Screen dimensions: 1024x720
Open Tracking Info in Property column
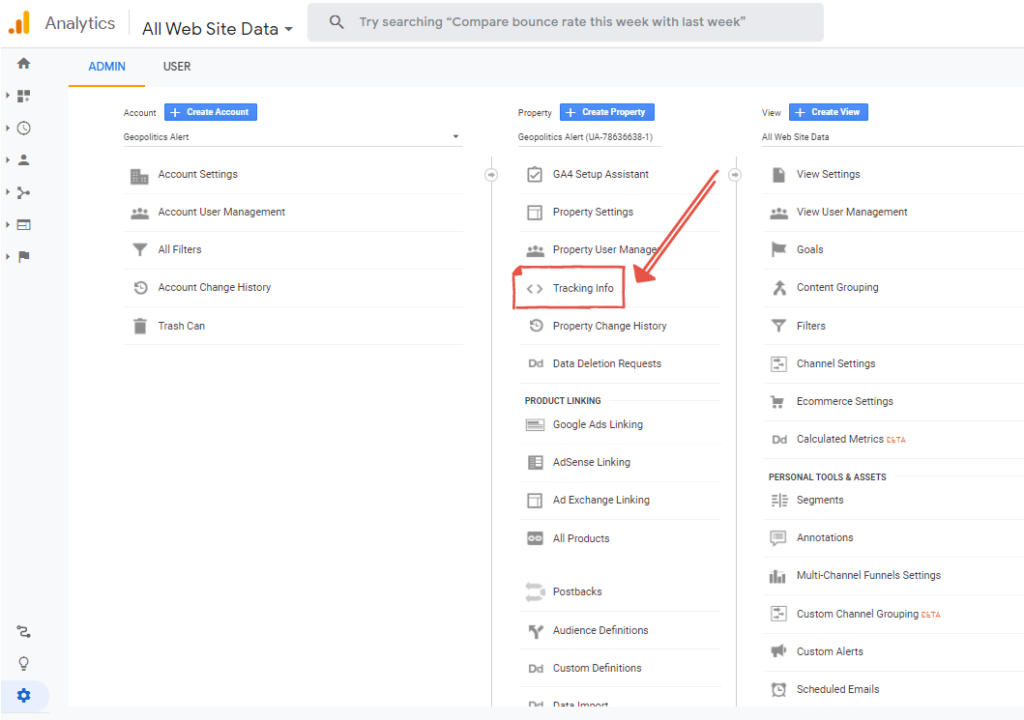pyautogui.click(x=583, y=288)
